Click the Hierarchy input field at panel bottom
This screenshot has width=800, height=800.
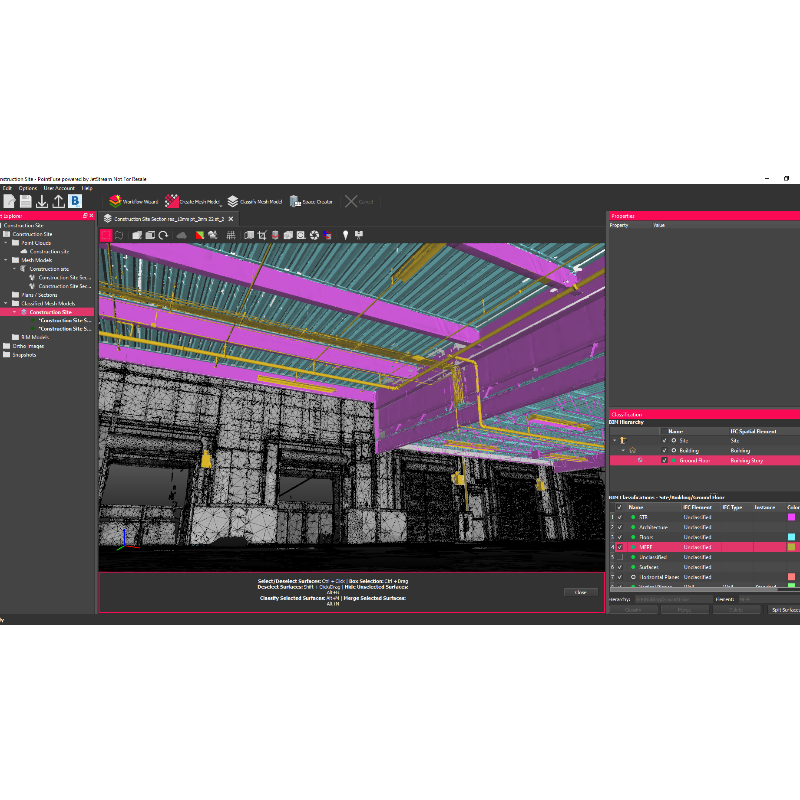[673, 599]
